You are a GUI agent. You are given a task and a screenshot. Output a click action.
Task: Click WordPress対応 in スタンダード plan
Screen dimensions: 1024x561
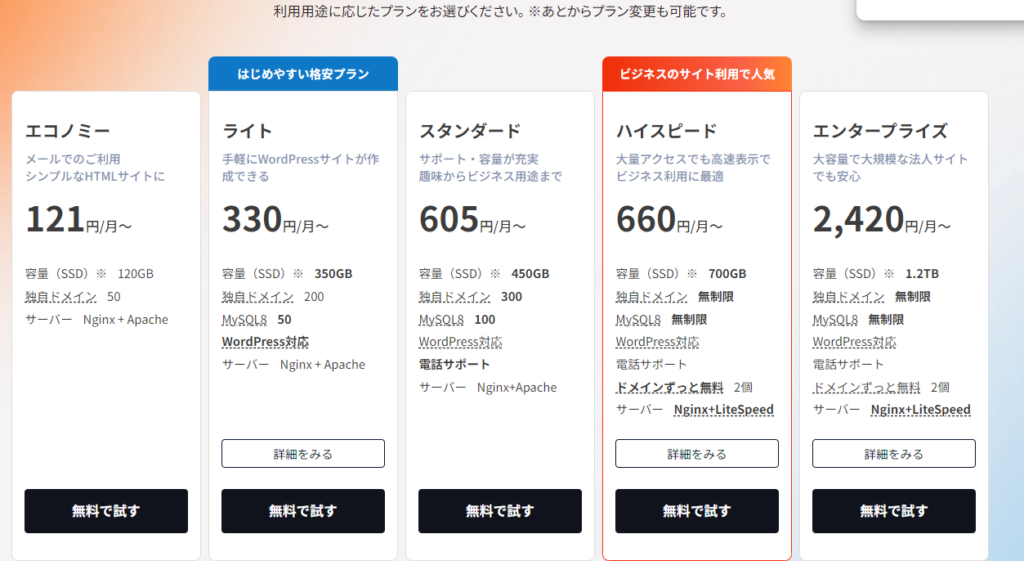click(x=460, y=342)
